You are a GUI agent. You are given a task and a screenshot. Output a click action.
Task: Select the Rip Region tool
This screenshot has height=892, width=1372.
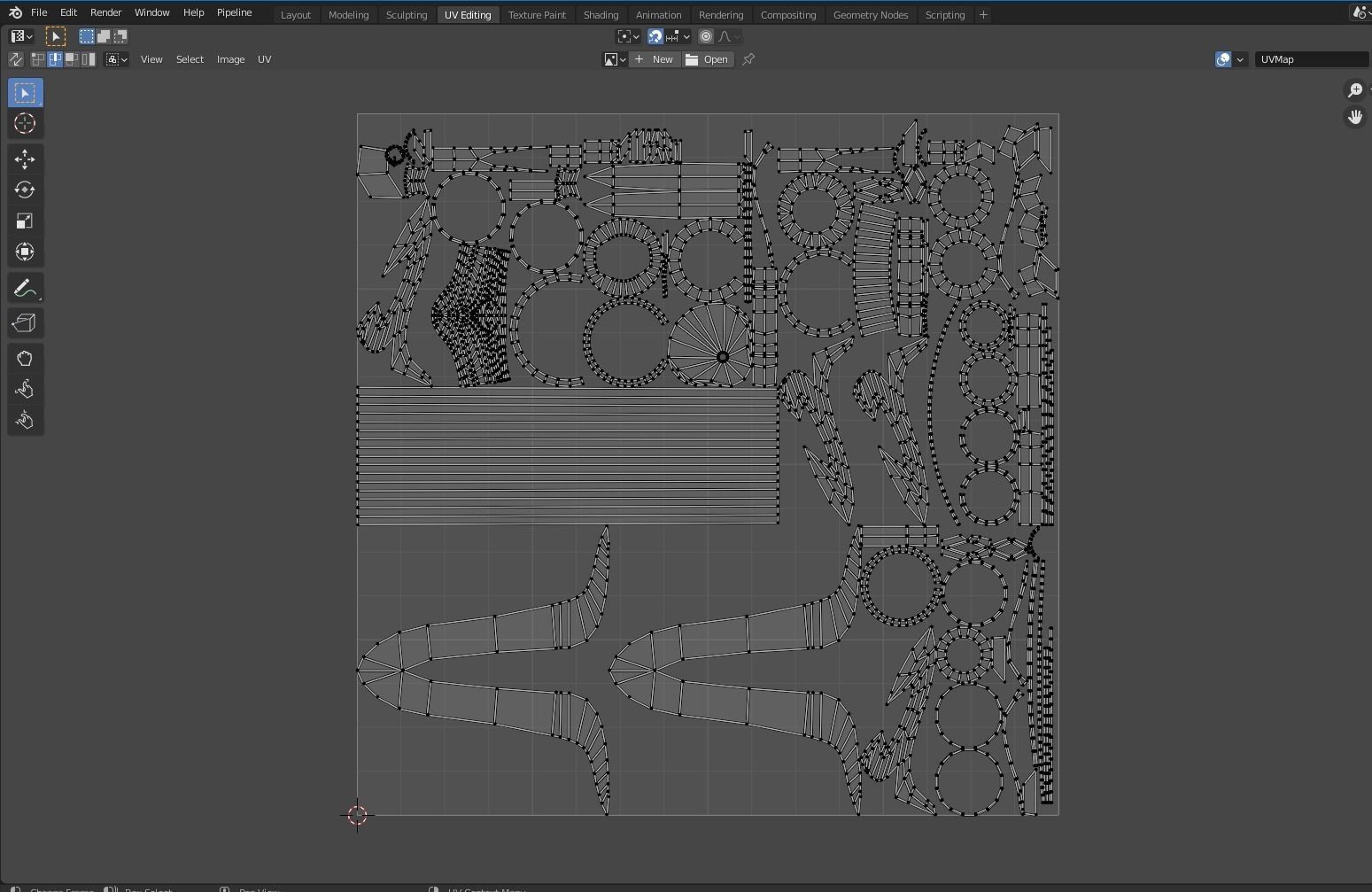point(25,323)
